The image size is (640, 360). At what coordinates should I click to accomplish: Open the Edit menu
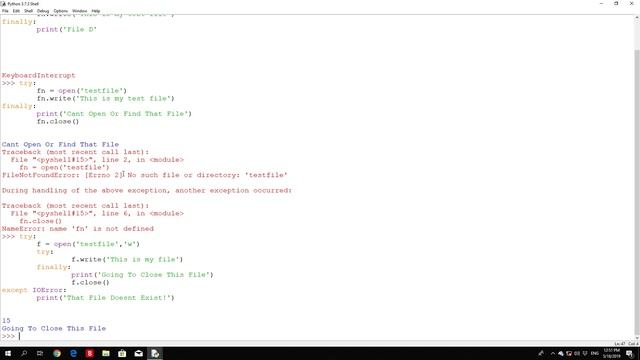[16, 11]
